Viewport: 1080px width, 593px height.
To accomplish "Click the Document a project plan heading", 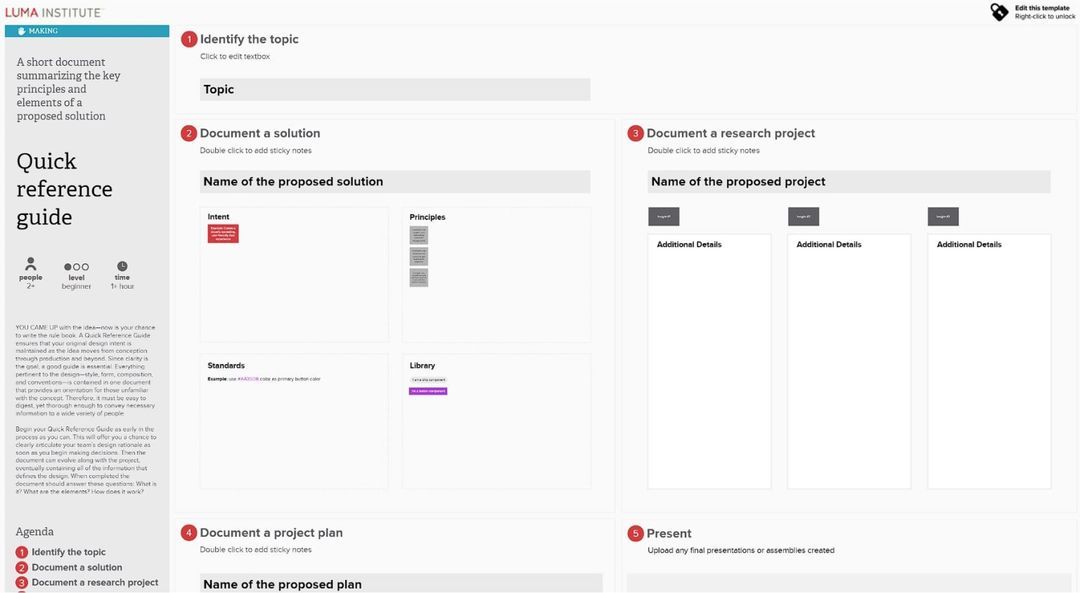I will [271, 532].
